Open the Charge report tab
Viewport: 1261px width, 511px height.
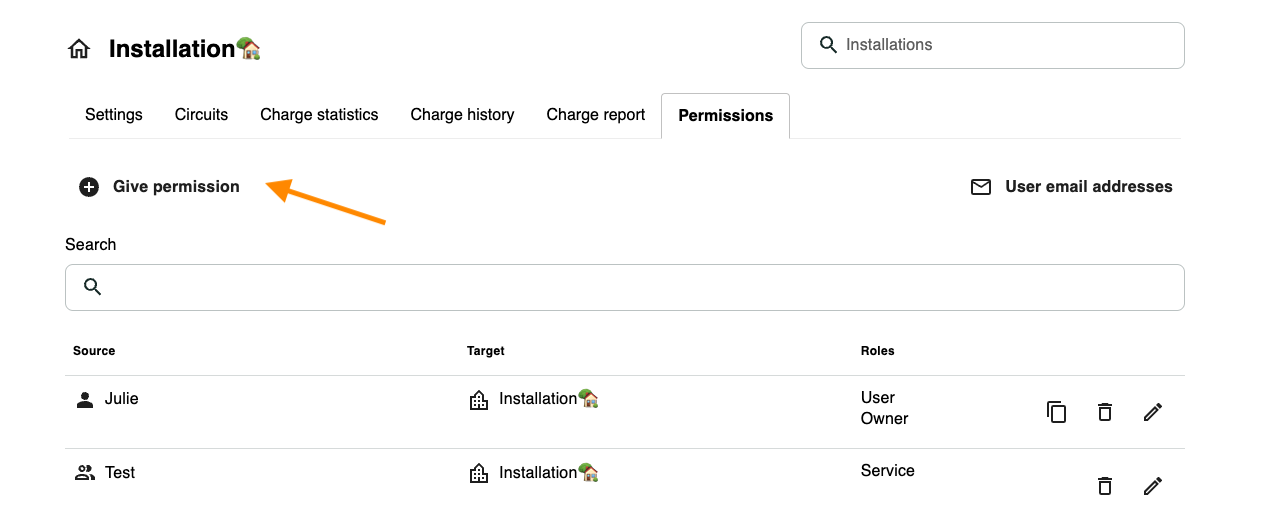pyautogui.click(x=596, y=115)
